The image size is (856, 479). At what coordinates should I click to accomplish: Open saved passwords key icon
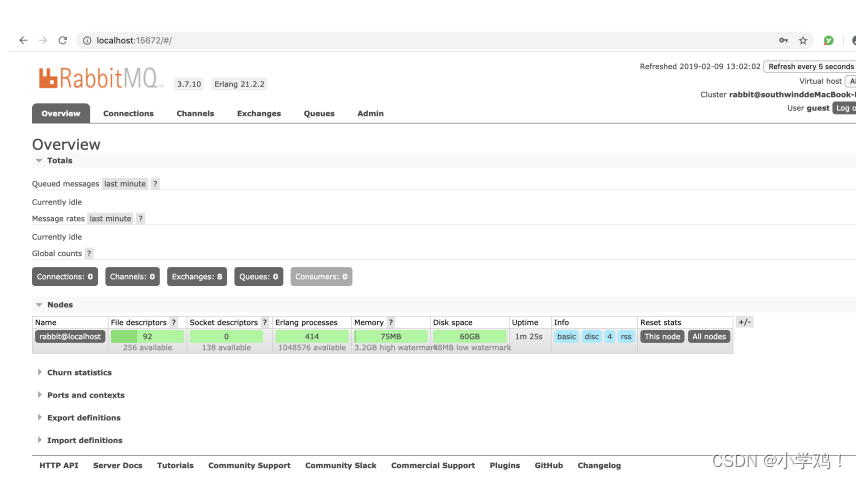pyautogui.click(x=783, y=40)
